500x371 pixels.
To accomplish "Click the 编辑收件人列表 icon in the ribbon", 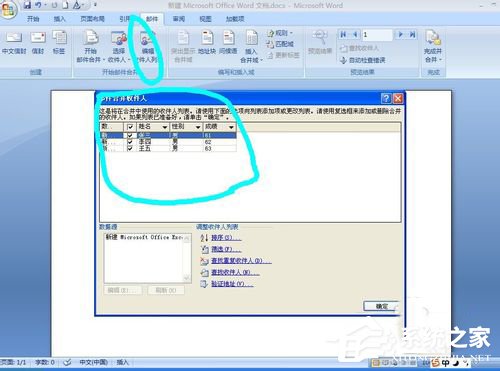I will pos(148,38).
